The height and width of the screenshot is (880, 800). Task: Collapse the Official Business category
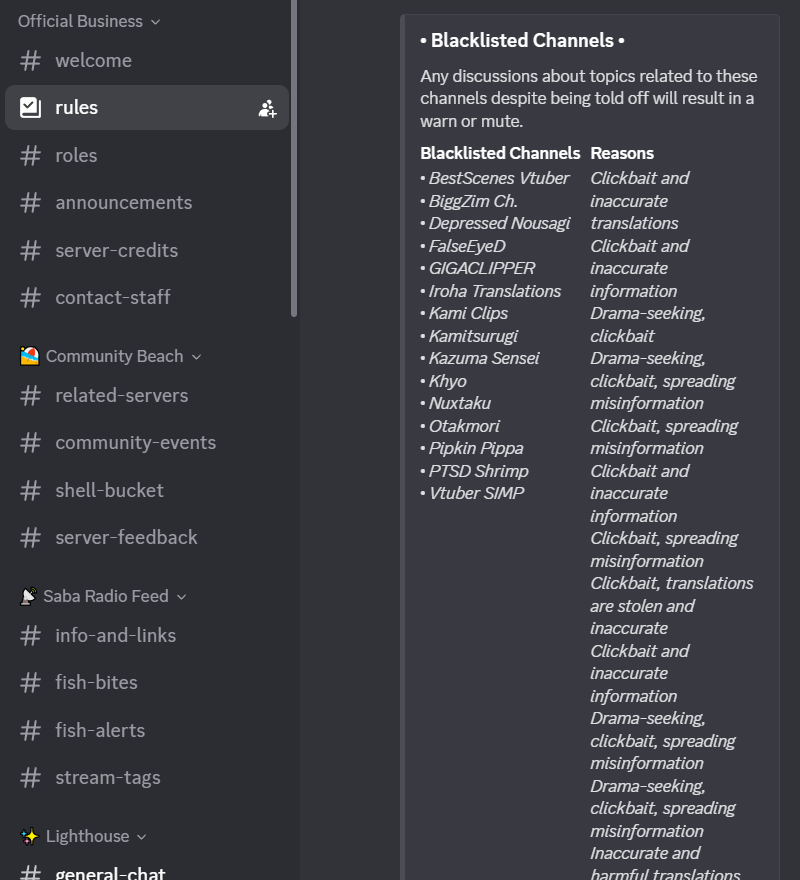(x=155, y=22)
